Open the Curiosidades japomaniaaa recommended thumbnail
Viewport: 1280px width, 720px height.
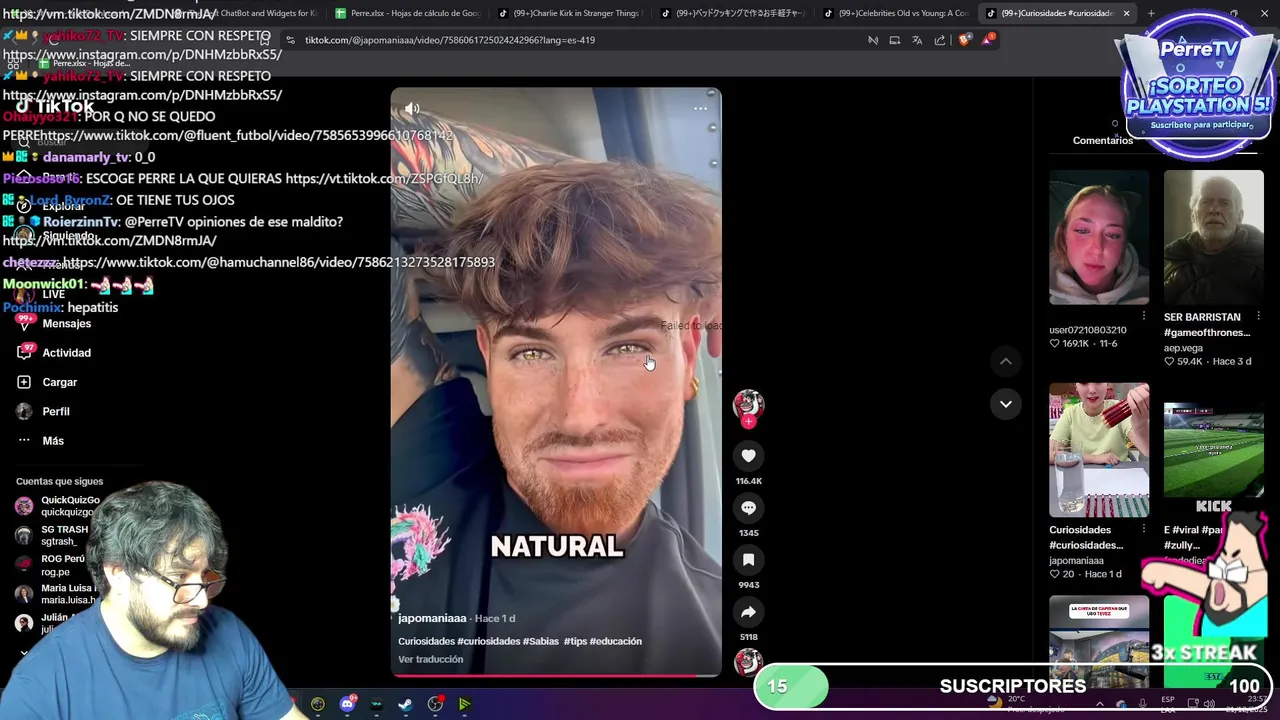1099,450
